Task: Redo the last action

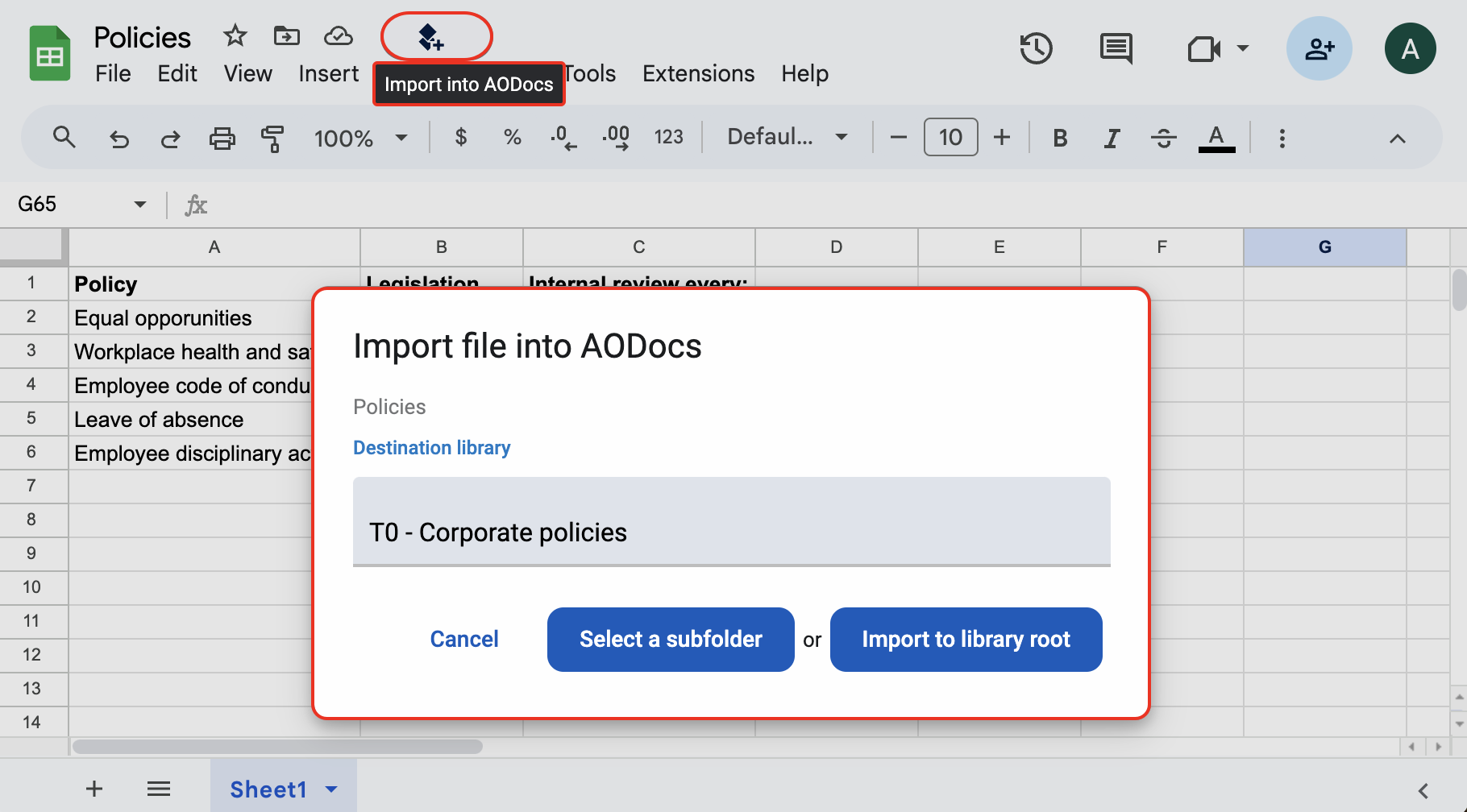Action: (170, 139)
